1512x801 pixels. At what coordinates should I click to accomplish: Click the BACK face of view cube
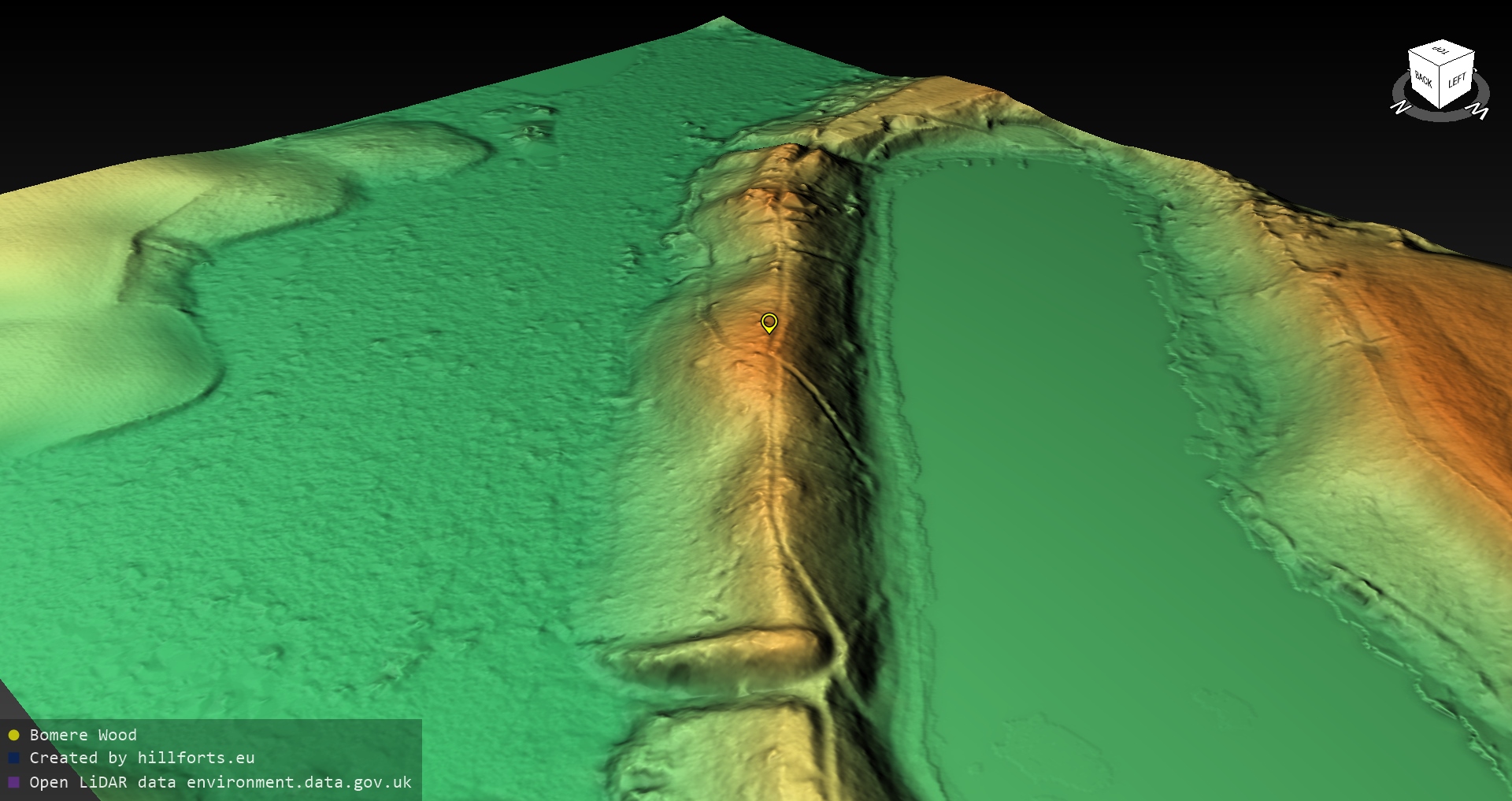click(x=1424, y=80)
